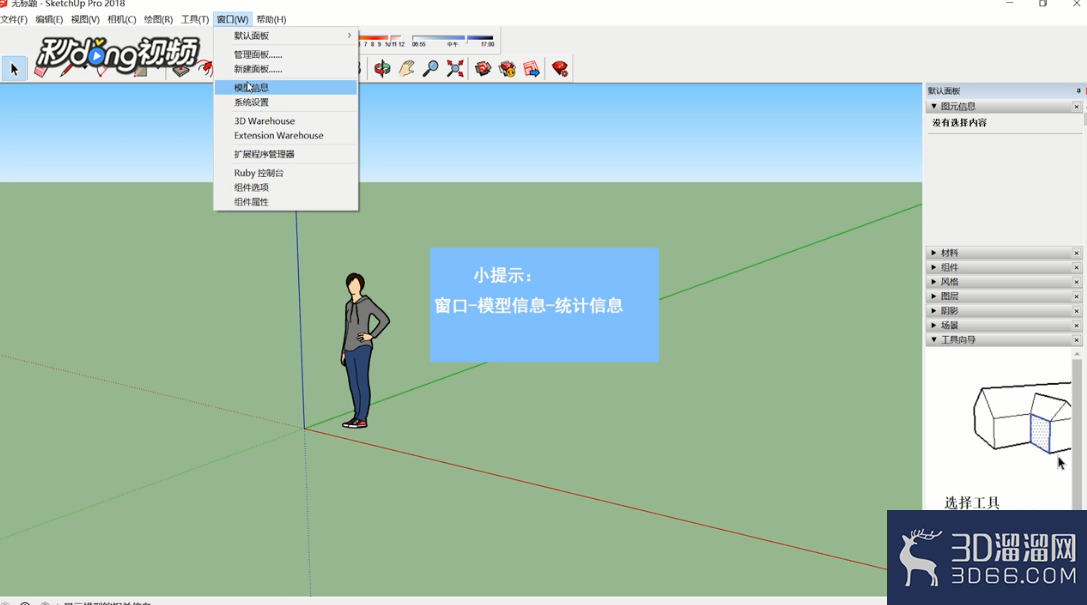Viewport: 1087px width, 605px height.
Task: Expand the 阴影 panel
Action: pos(934,311)
